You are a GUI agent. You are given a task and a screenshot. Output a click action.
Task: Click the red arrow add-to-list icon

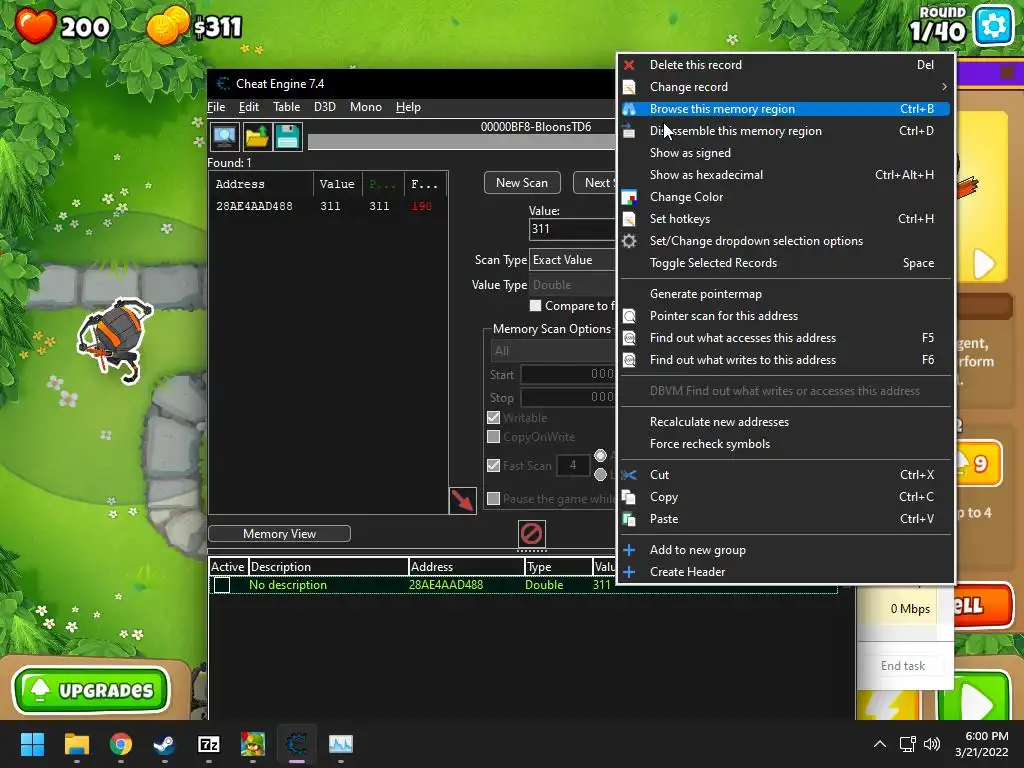[462, 501]
